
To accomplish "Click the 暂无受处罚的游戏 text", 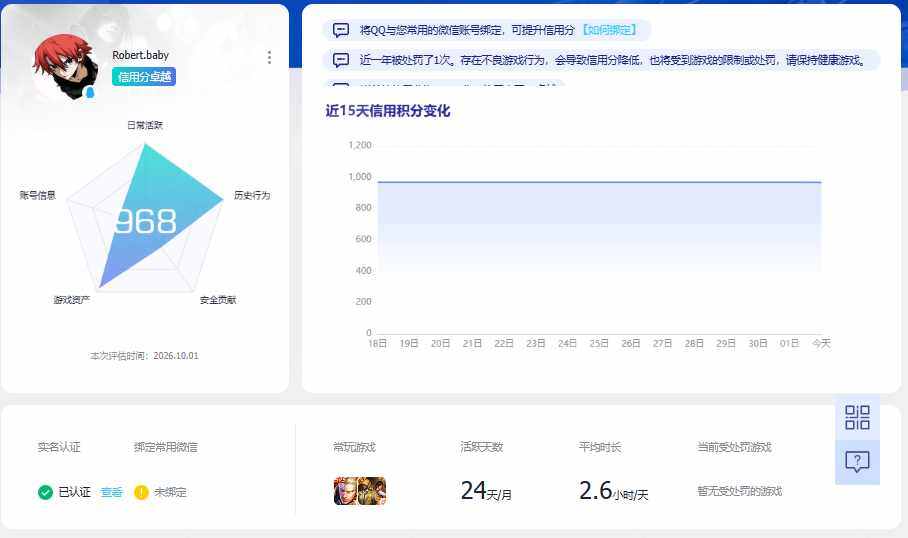I will tap(739, 491).
